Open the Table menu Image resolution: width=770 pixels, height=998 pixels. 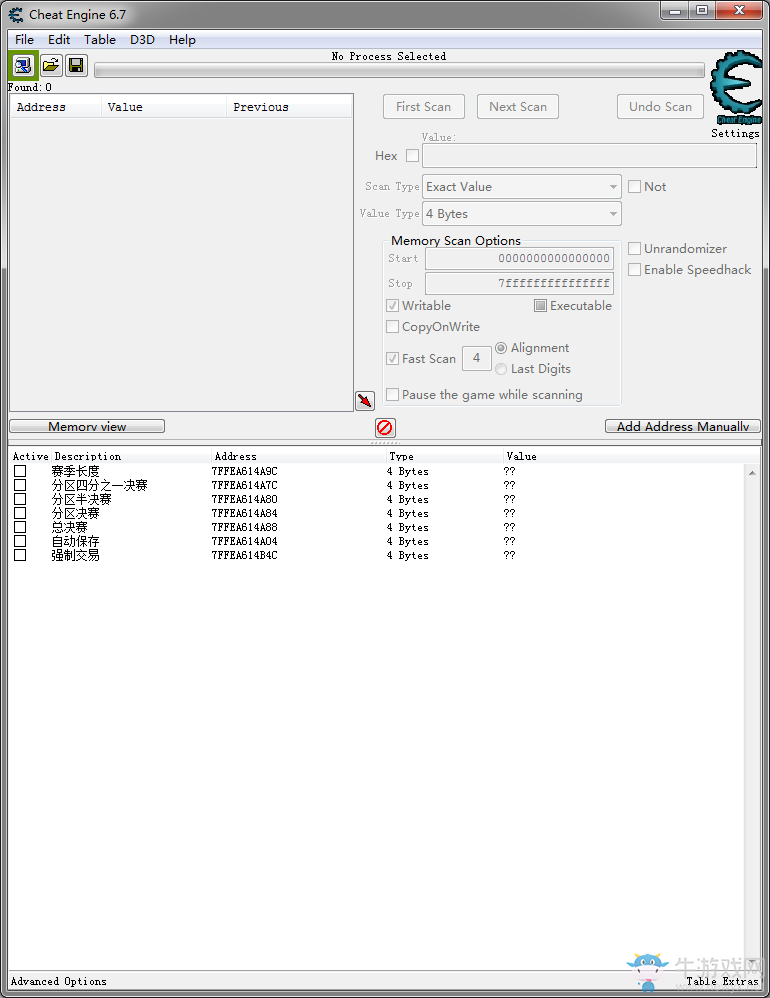pyautogui.click(x=100, y=39)
